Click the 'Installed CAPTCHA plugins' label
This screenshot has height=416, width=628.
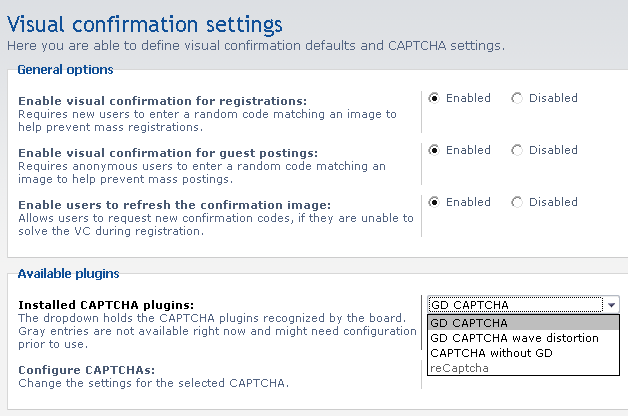[x=105, y=304]
